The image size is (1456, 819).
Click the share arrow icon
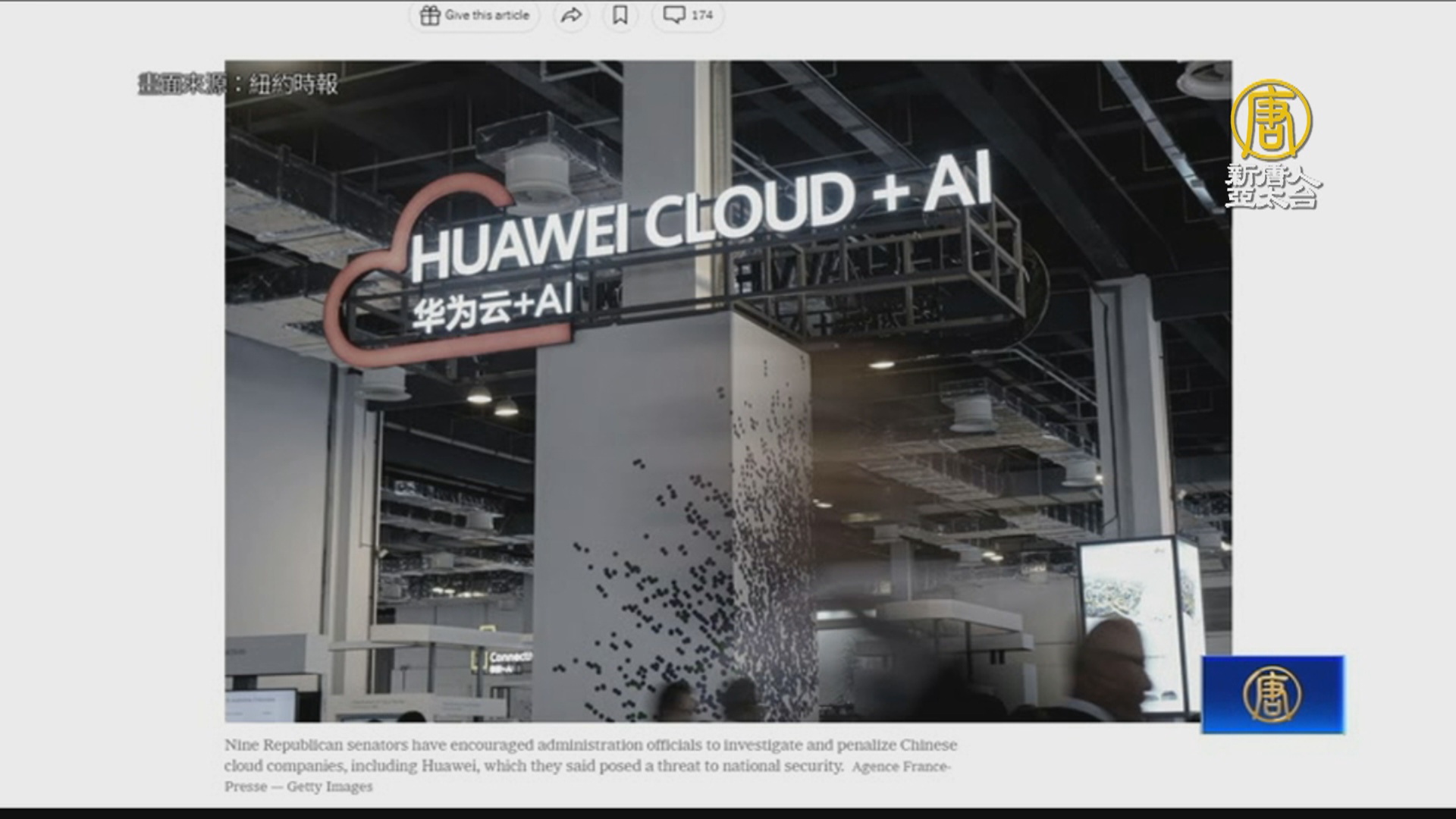pyautogui.click(x=571, y=15)
